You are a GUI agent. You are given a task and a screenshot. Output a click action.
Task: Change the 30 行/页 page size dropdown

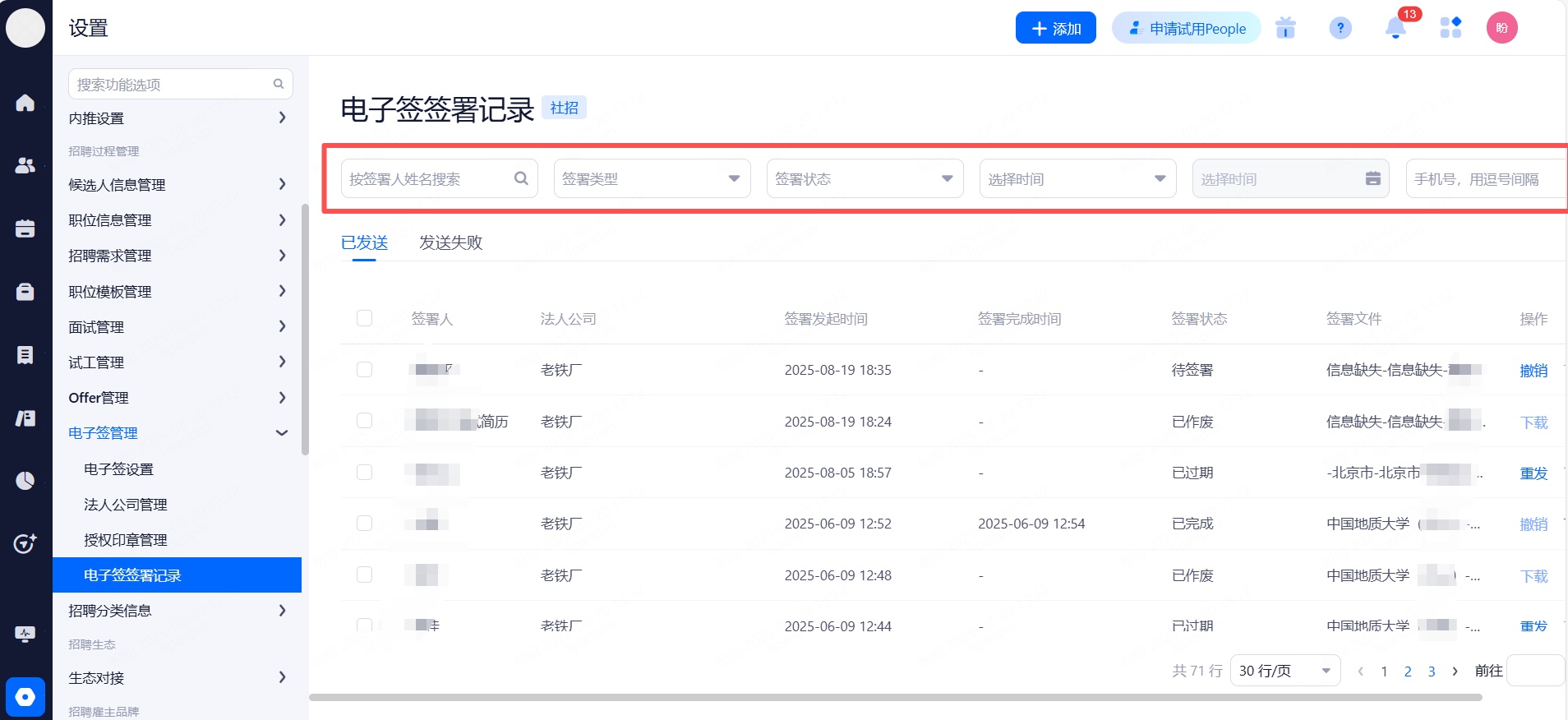pos(1284,671)
